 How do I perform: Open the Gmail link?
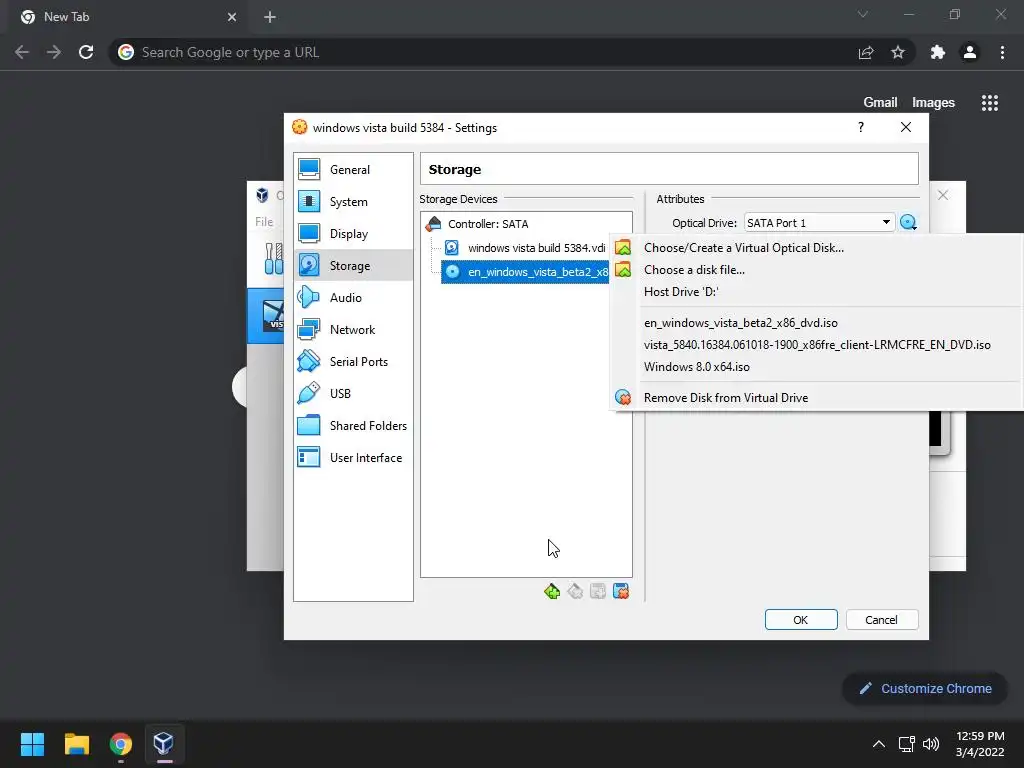coord(880,103)
